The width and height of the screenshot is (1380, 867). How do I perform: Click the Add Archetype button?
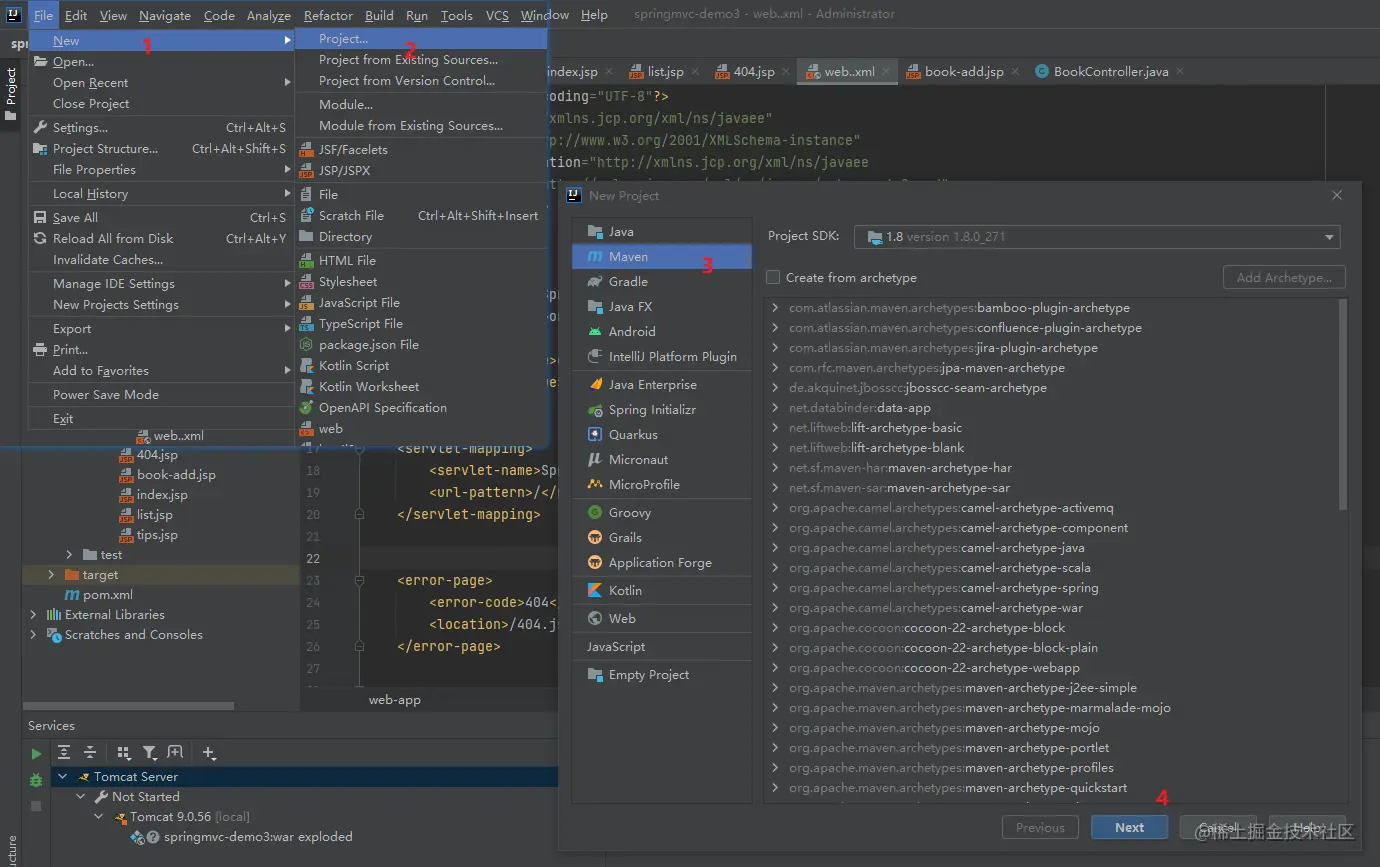1284,277
